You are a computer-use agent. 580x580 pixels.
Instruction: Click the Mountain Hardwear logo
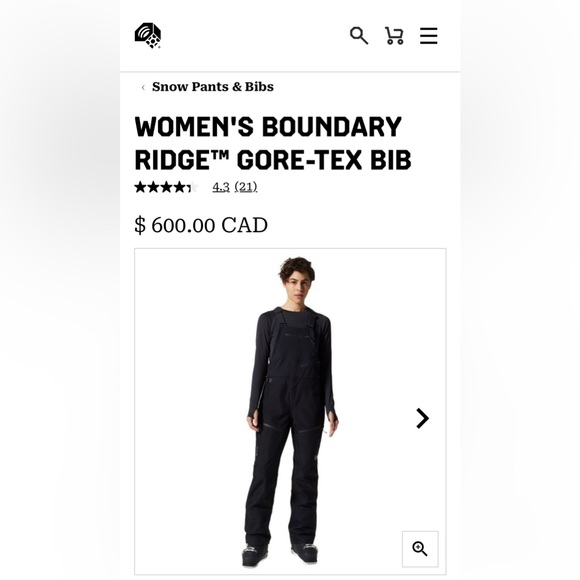148,36
